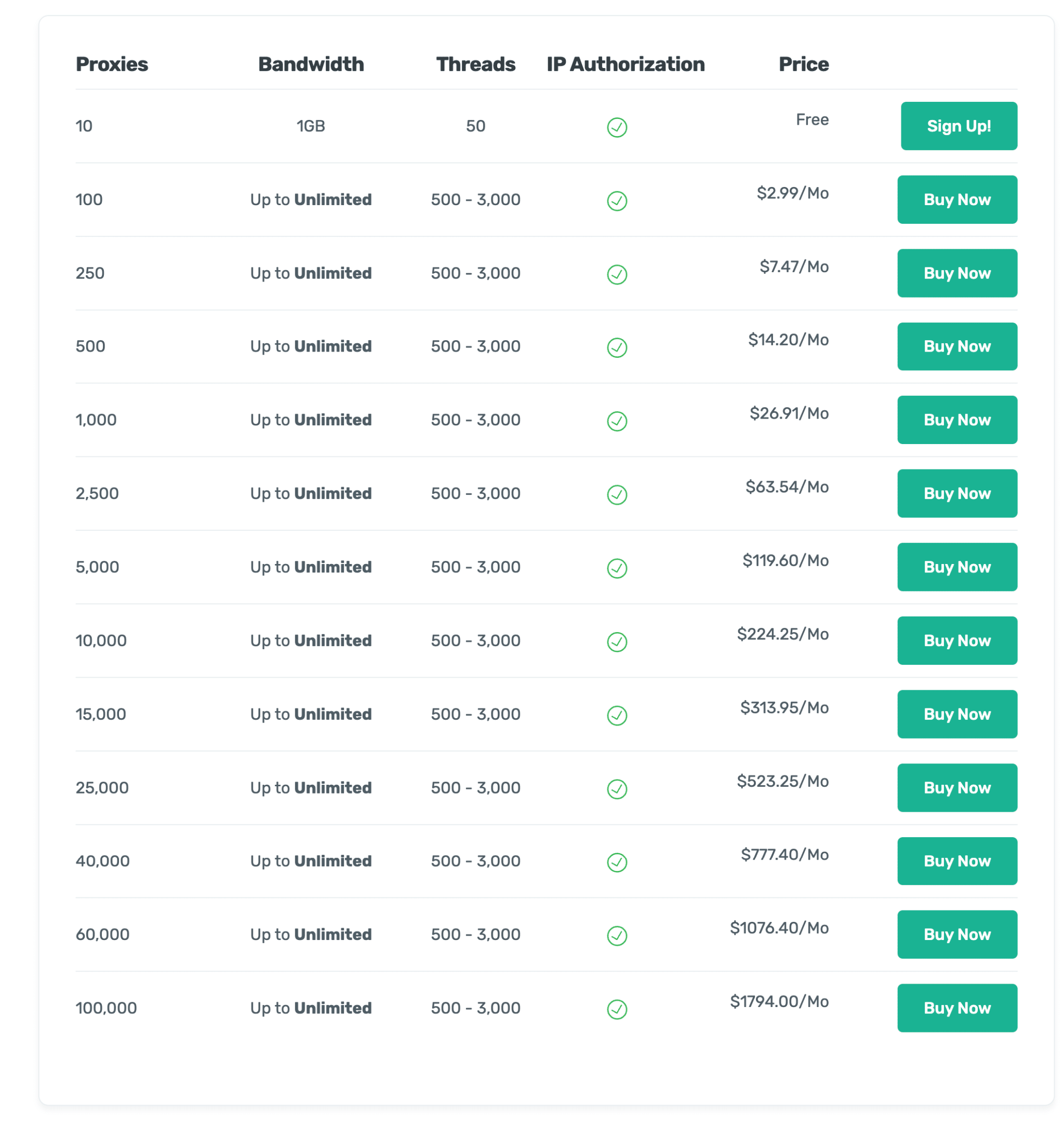Click the 10,000 proxies count cell
1064x1127 pixels.
click(101, 640)
